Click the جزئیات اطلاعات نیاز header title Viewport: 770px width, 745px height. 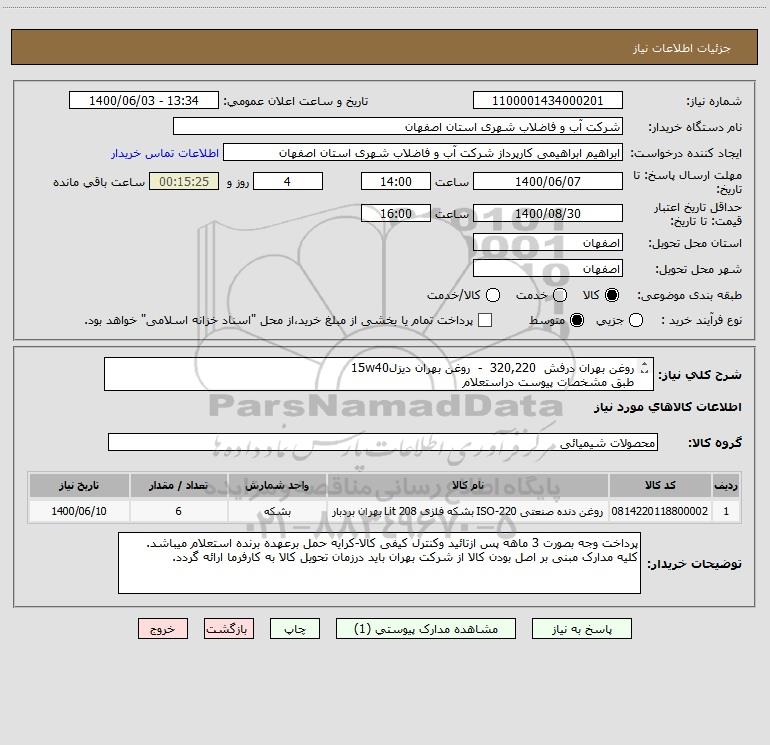point(682,48)
